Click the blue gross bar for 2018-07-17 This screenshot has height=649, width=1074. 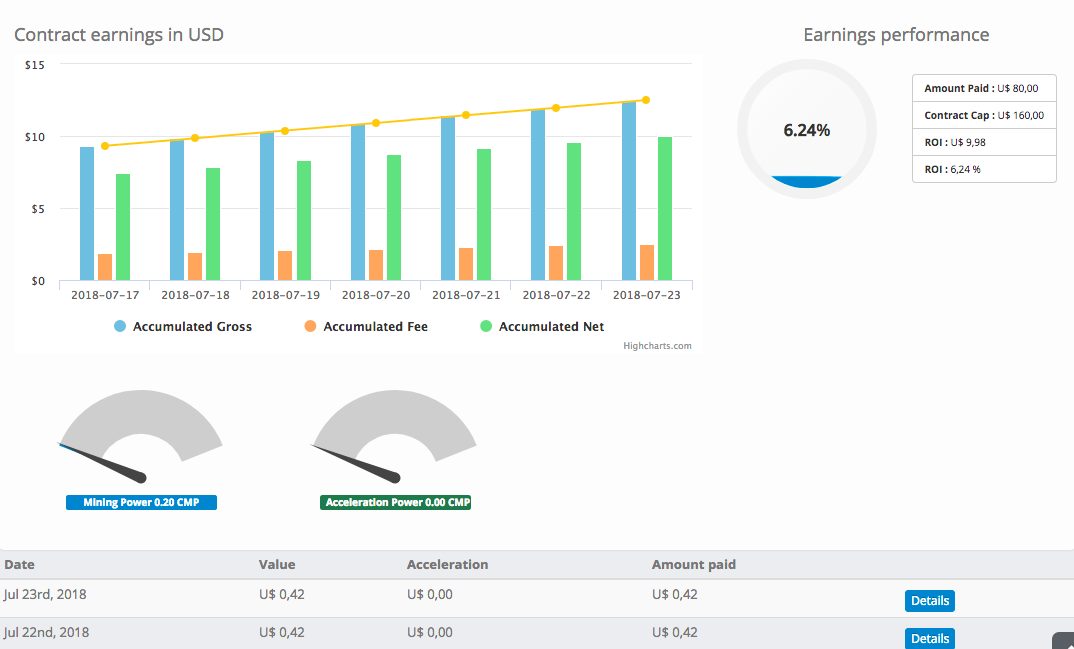(87, 213)
